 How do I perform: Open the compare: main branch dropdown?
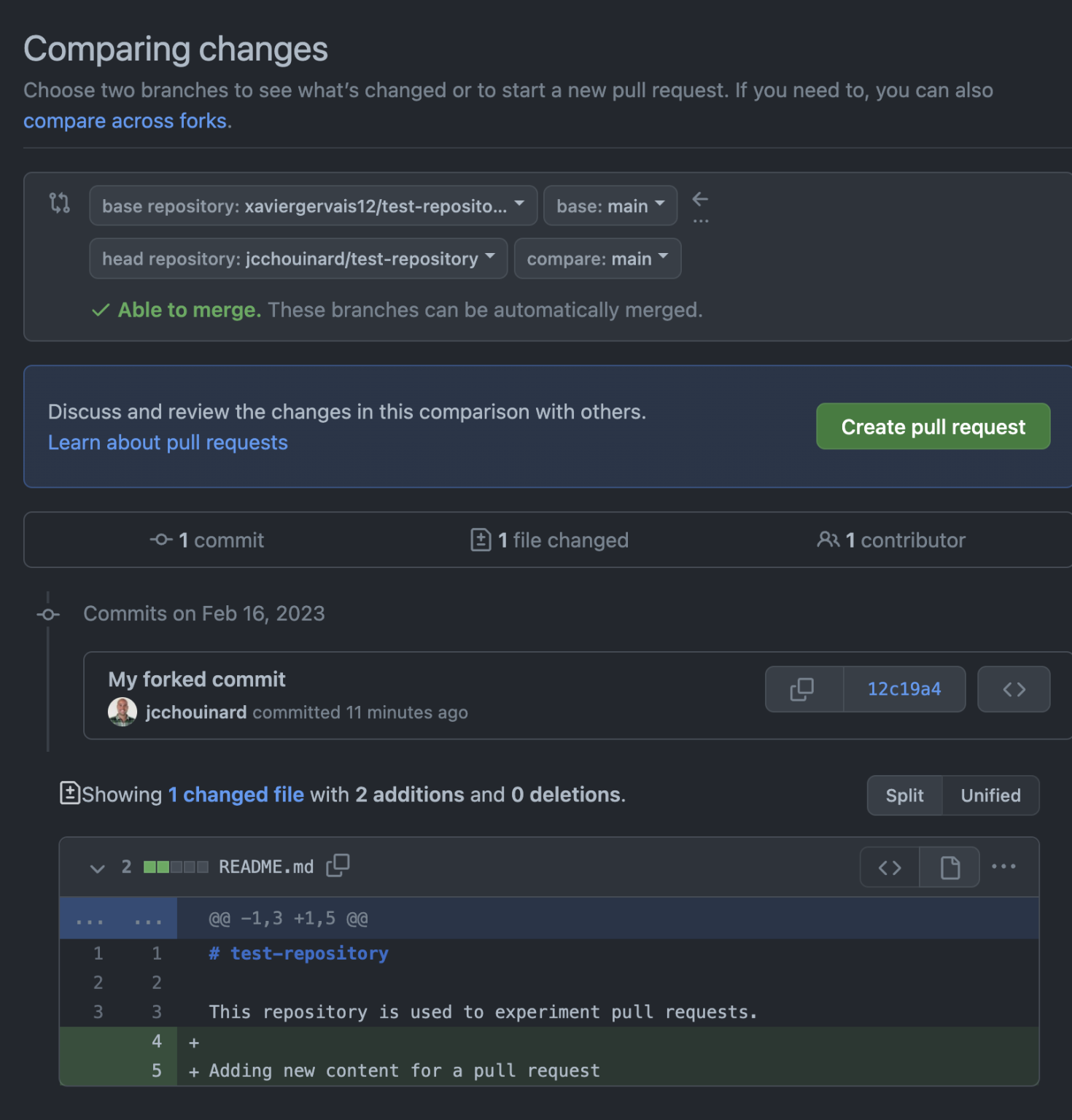pos(597,258)
